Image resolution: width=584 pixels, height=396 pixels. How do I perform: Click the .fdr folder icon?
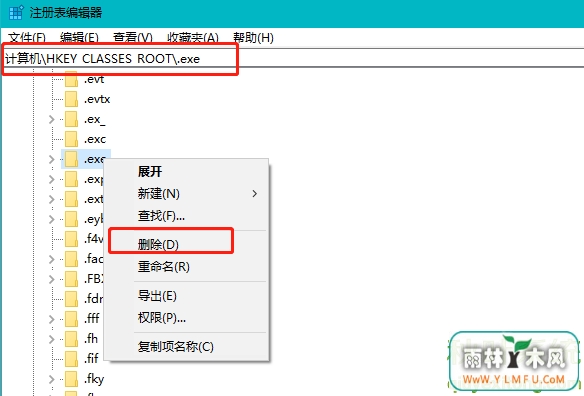[x=71, y=299]
